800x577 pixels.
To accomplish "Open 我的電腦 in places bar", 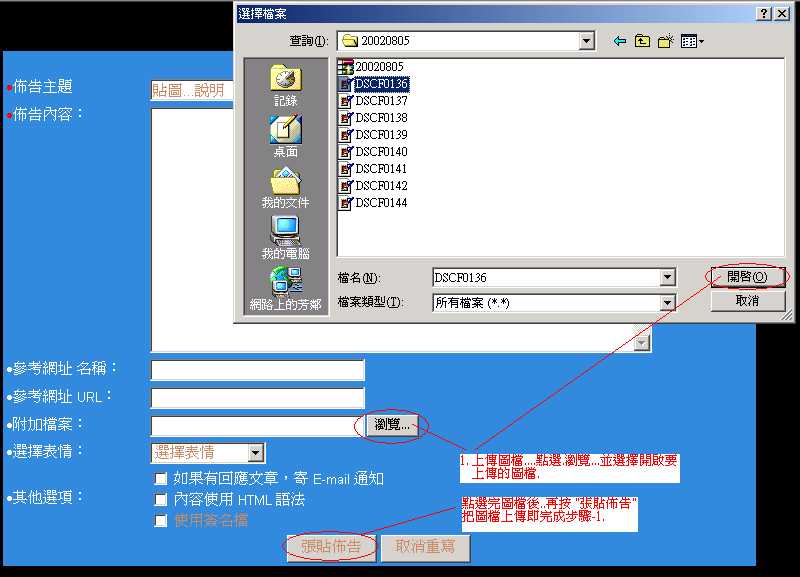I will (x=285, y=238).
